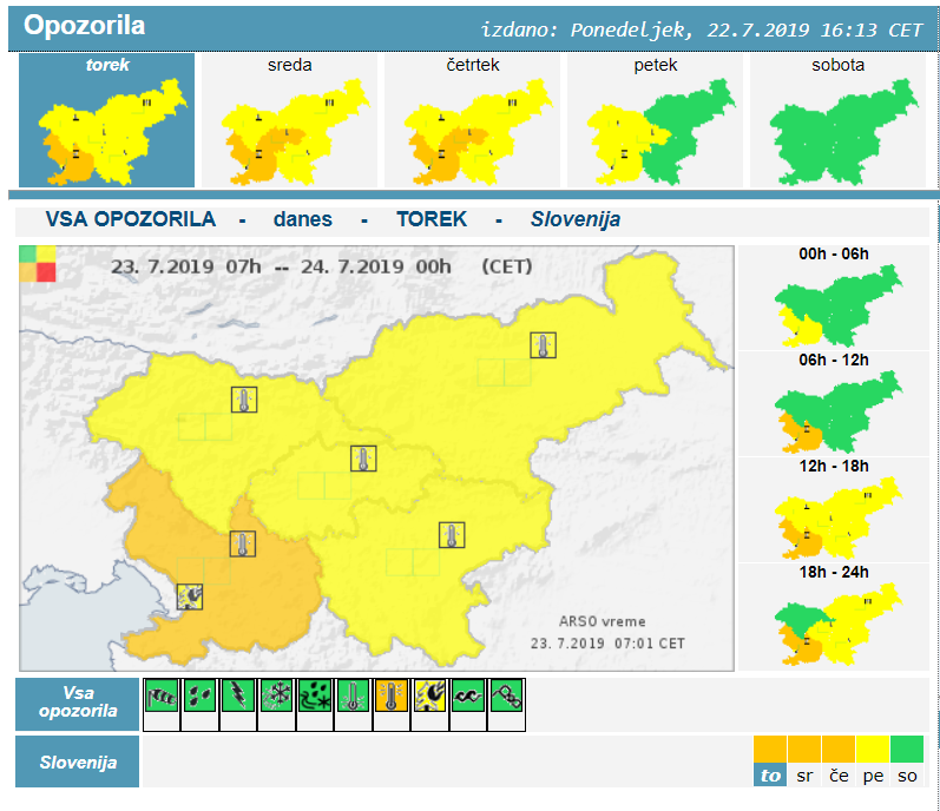Select the pe day label
This screenshot has width=940, height=811.
pos(873,776)
